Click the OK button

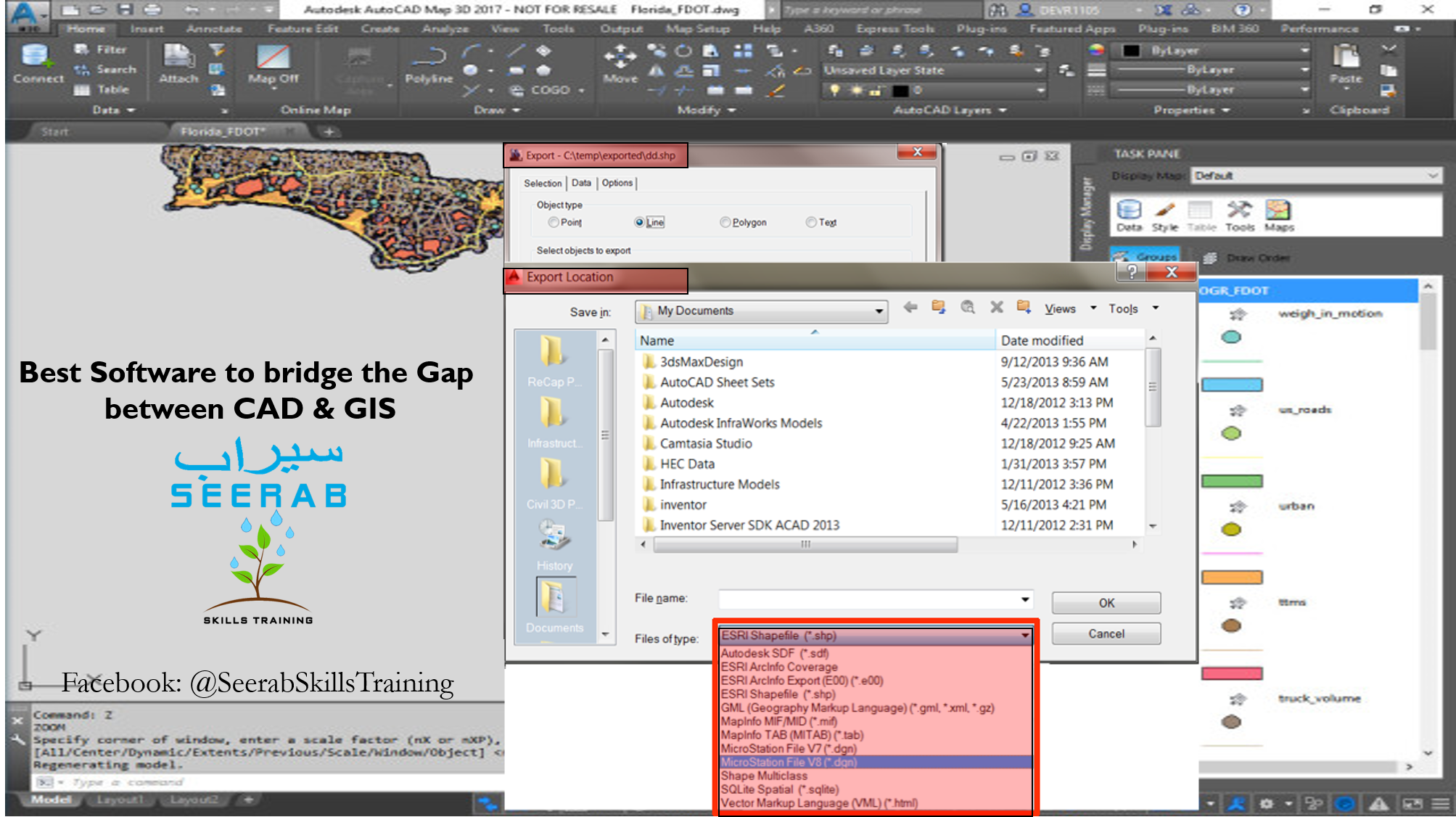click(1106, 603)
